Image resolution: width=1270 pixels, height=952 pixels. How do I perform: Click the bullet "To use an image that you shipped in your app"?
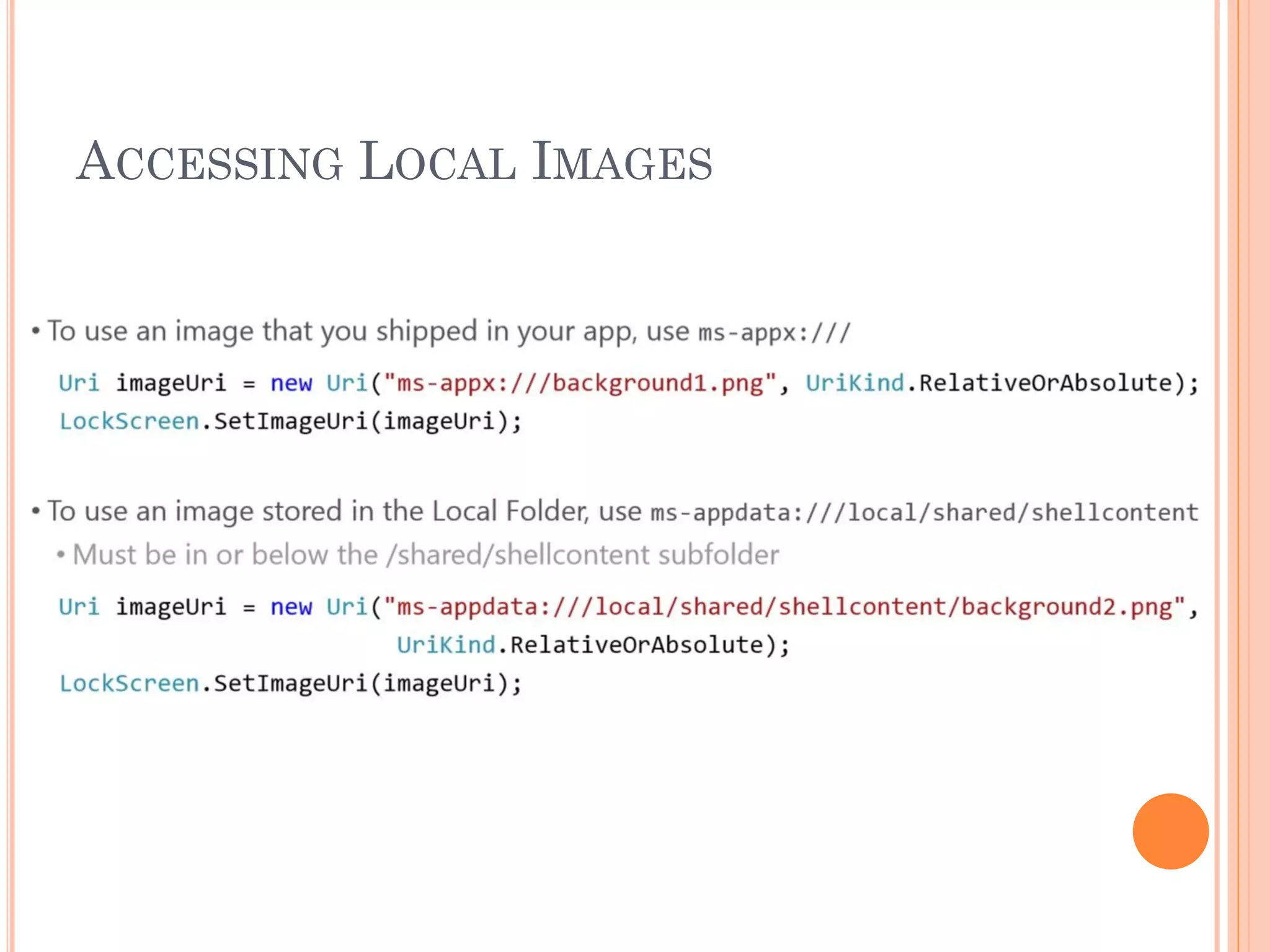pos(342,332)
